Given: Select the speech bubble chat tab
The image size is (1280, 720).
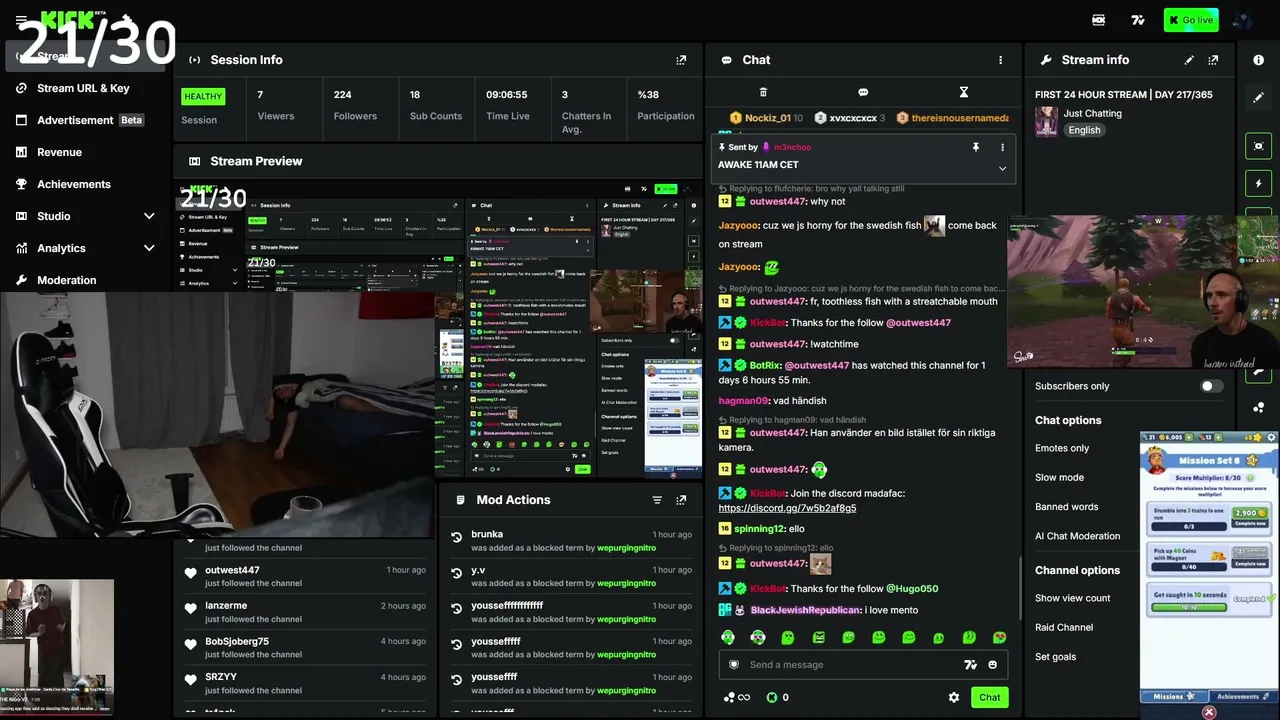Looking at the screenshot, I should coord(863,92).
